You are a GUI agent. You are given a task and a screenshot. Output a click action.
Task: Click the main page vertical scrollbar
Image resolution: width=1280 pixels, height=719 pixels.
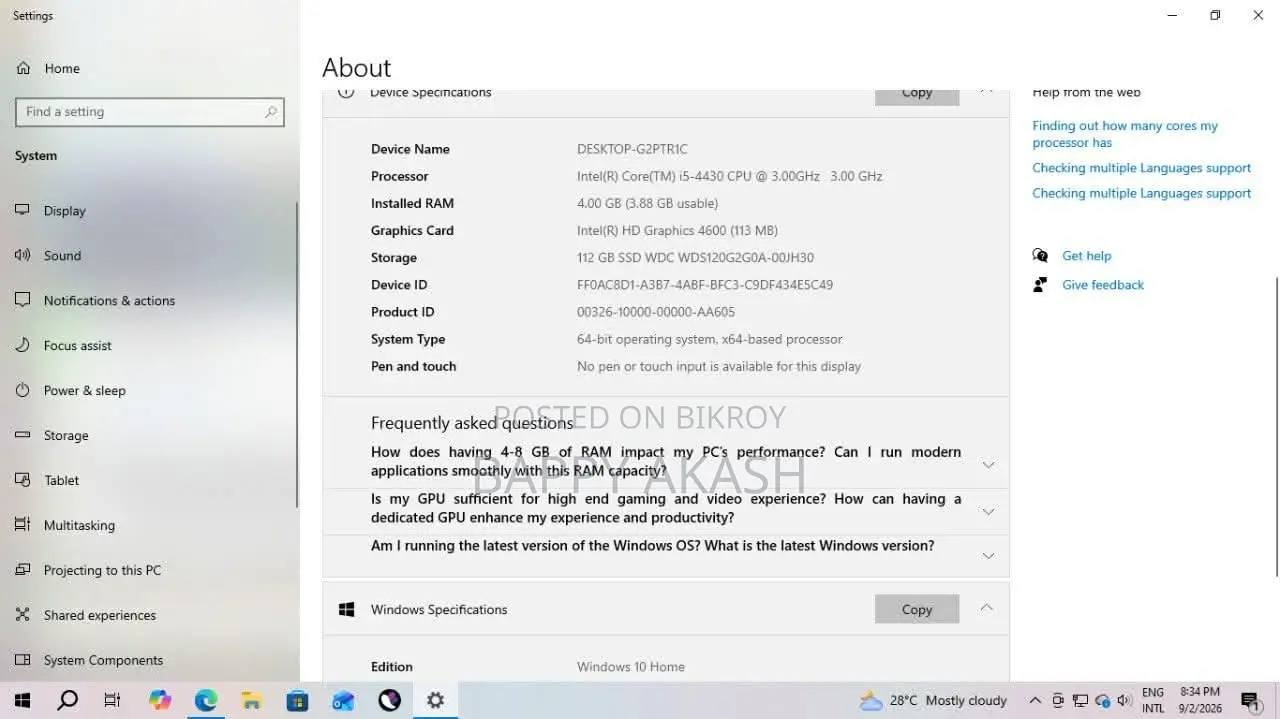[1276, 427]
